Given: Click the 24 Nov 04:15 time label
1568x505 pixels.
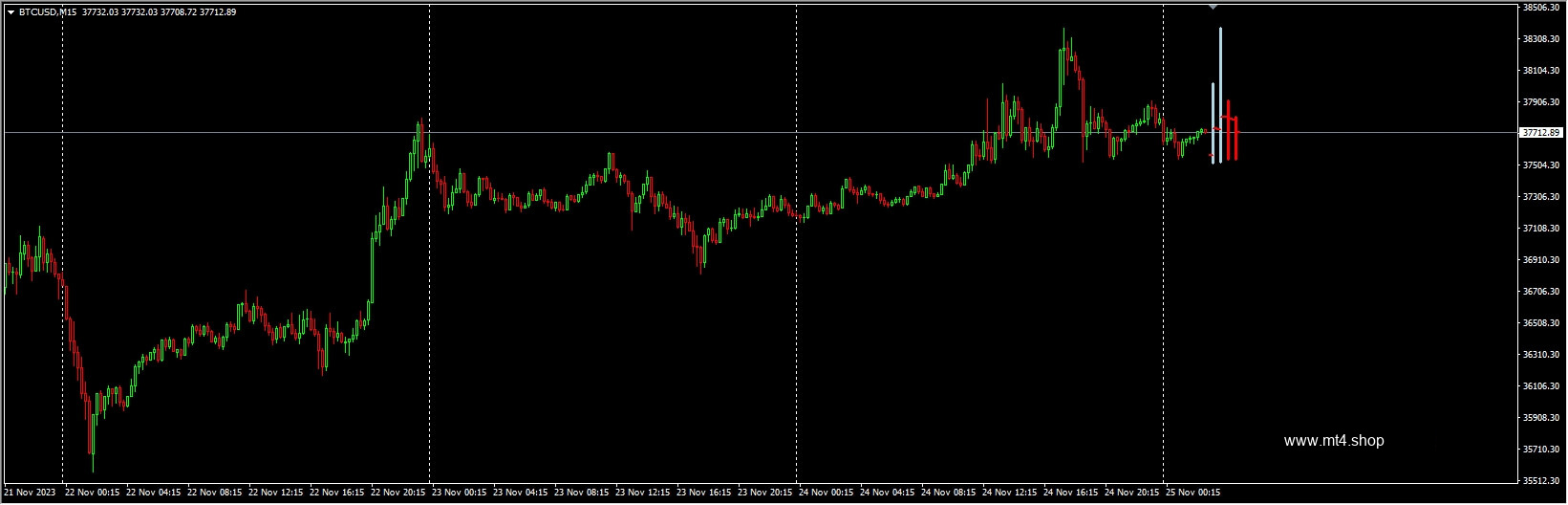Looking at the screenshot, I should [x=887, y=494].
